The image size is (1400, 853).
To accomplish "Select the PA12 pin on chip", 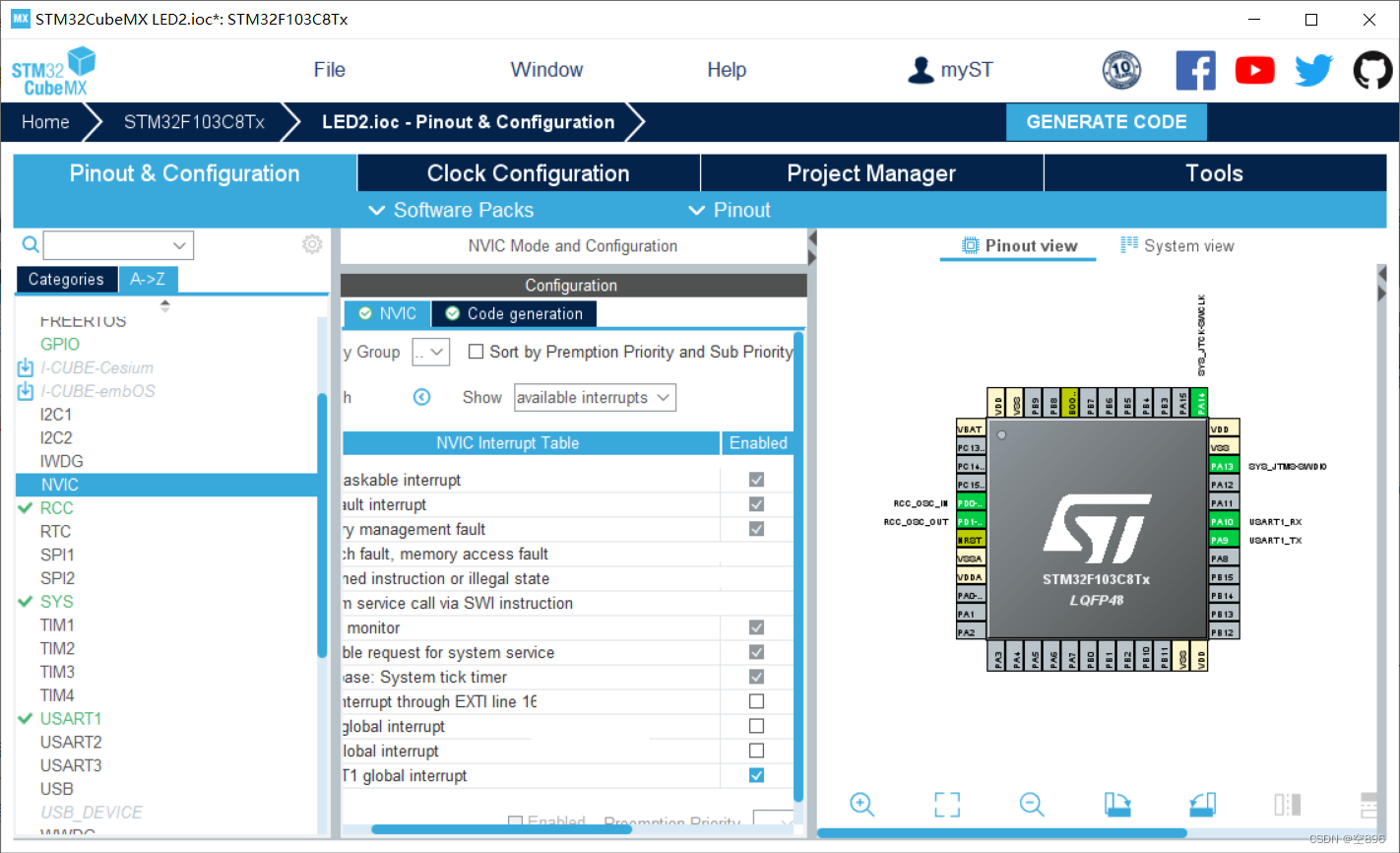I will click(1223, 485).
